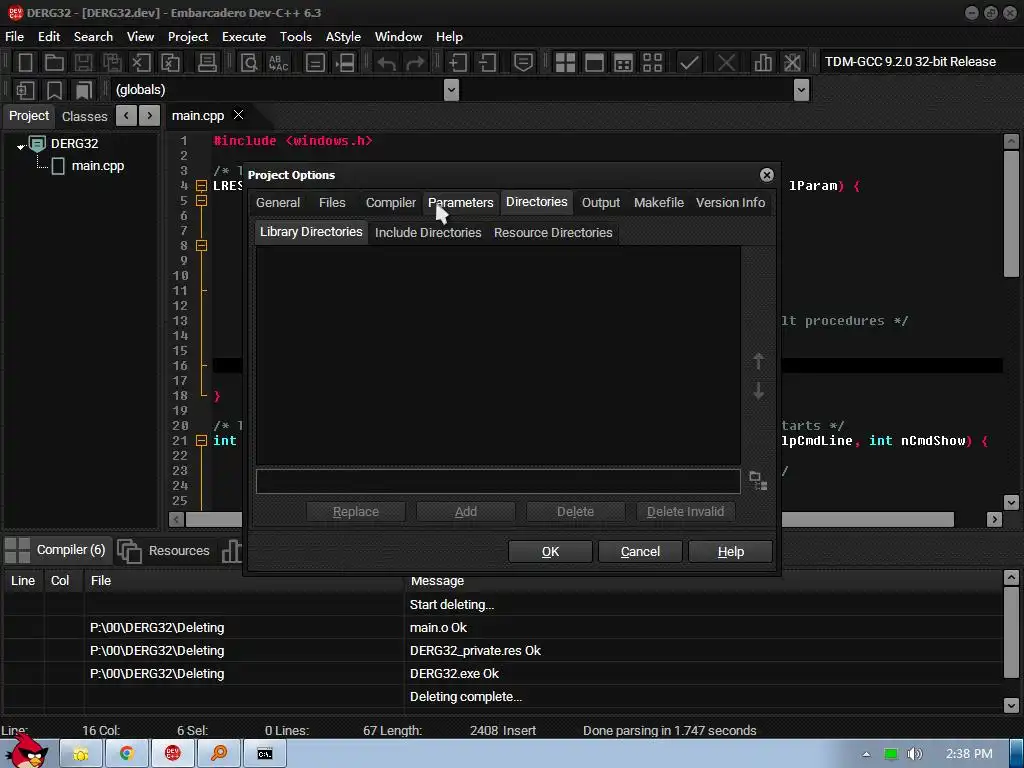1024x768 pixels.
Task: Open the Resources bottom panel tab
Action: click(165, 551)
